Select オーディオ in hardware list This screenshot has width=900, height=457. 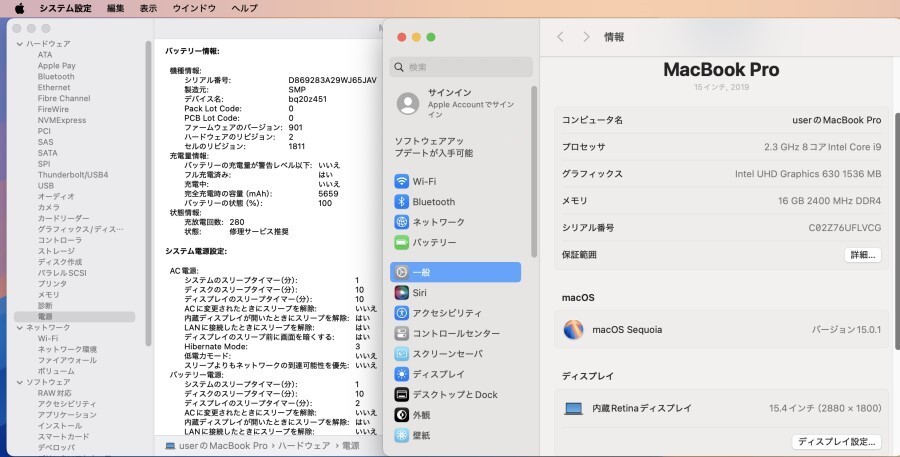click(56, 196)
